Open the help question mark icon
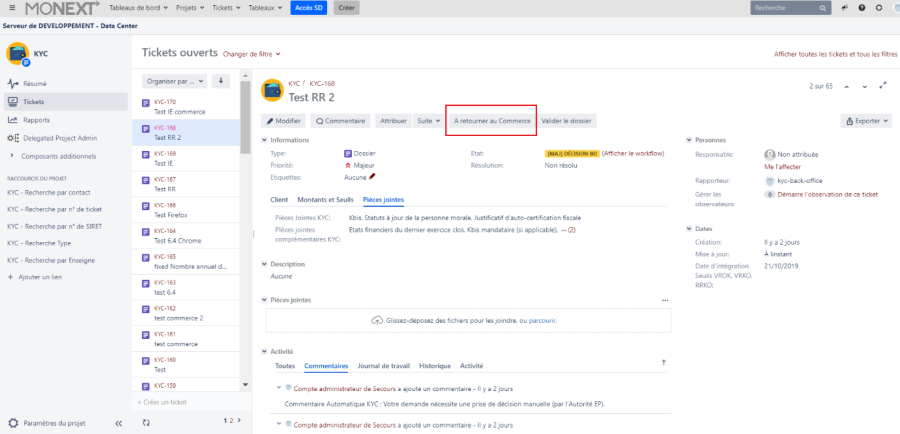The height and width of the screenshot is (434, 900). tap(861, 8)
